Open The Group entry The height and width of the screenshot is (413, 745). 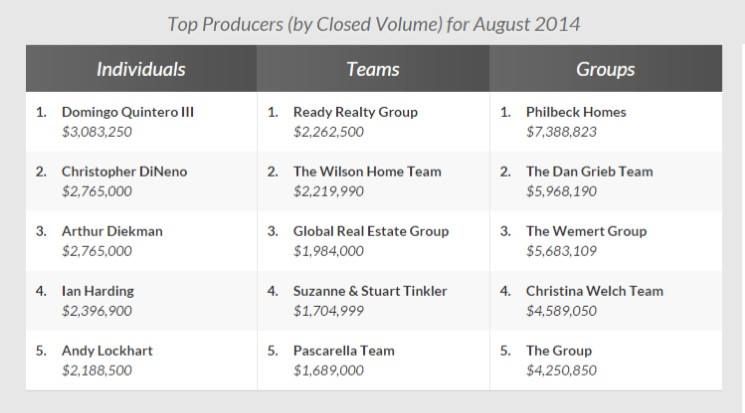point(559,351)
